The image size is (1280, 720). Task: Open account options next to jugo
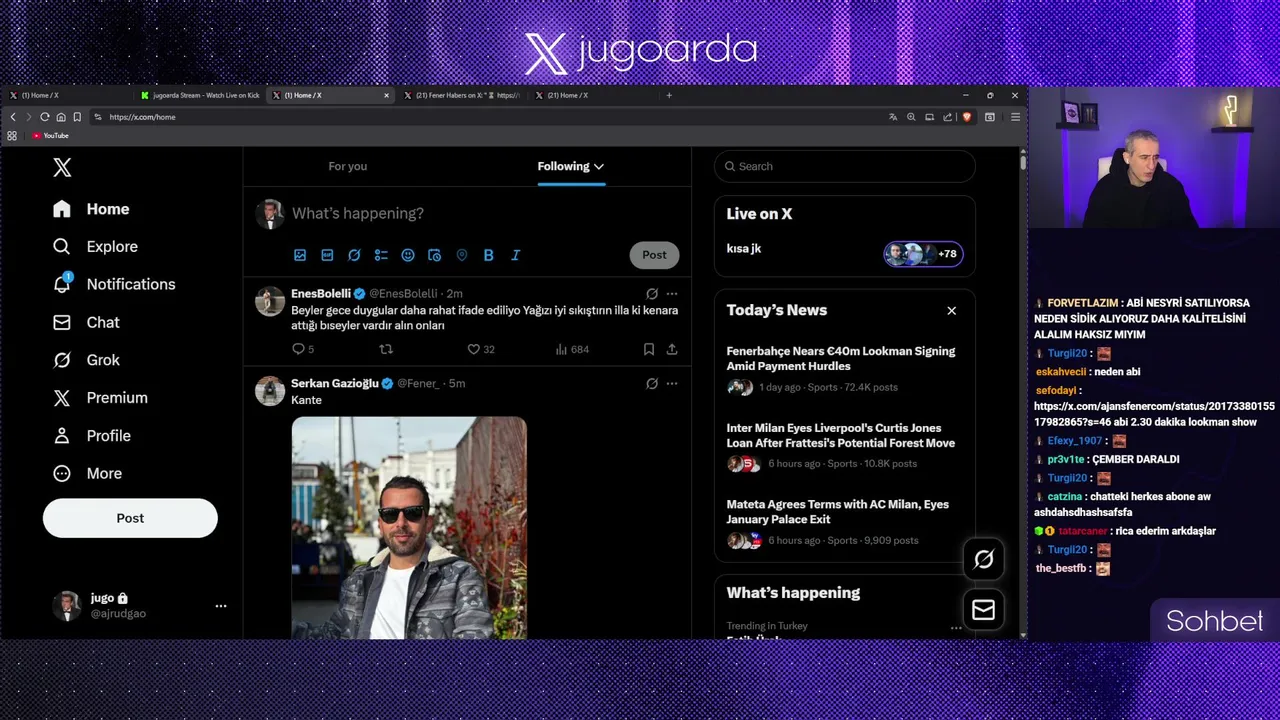221,606
